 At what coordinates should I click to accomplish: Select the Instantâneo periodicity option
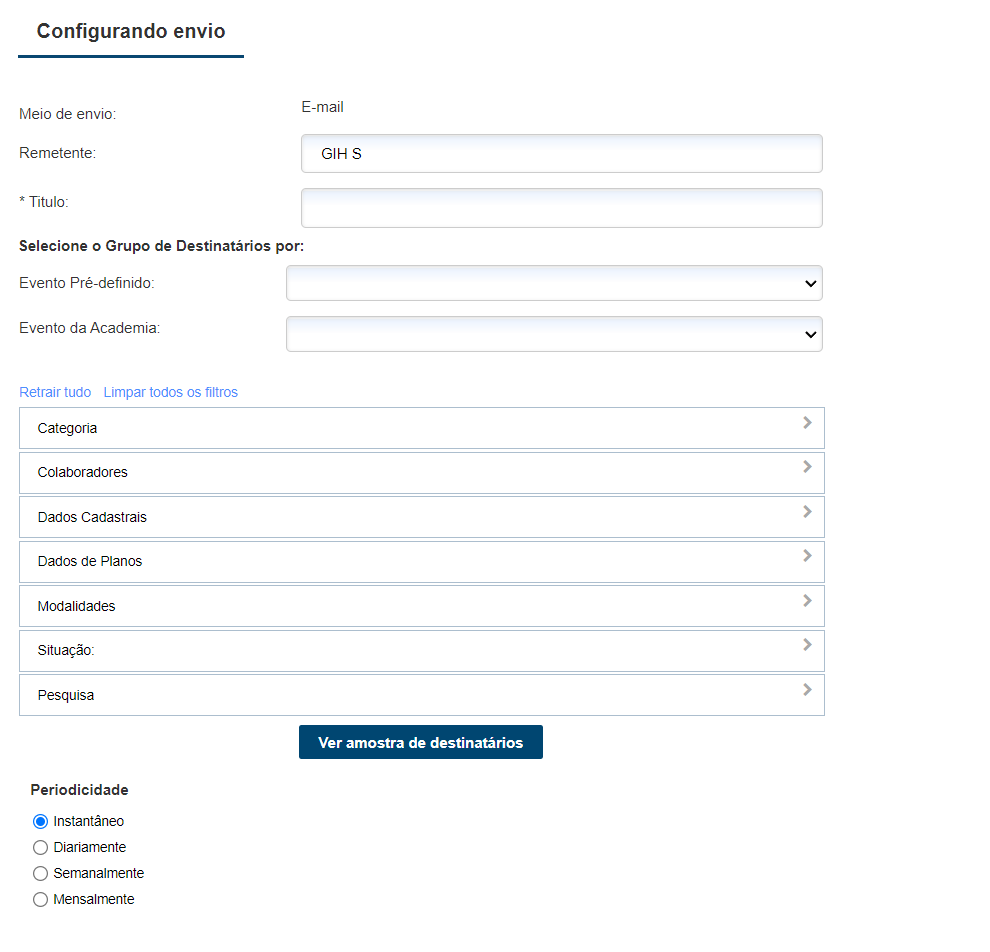point(41,821)
